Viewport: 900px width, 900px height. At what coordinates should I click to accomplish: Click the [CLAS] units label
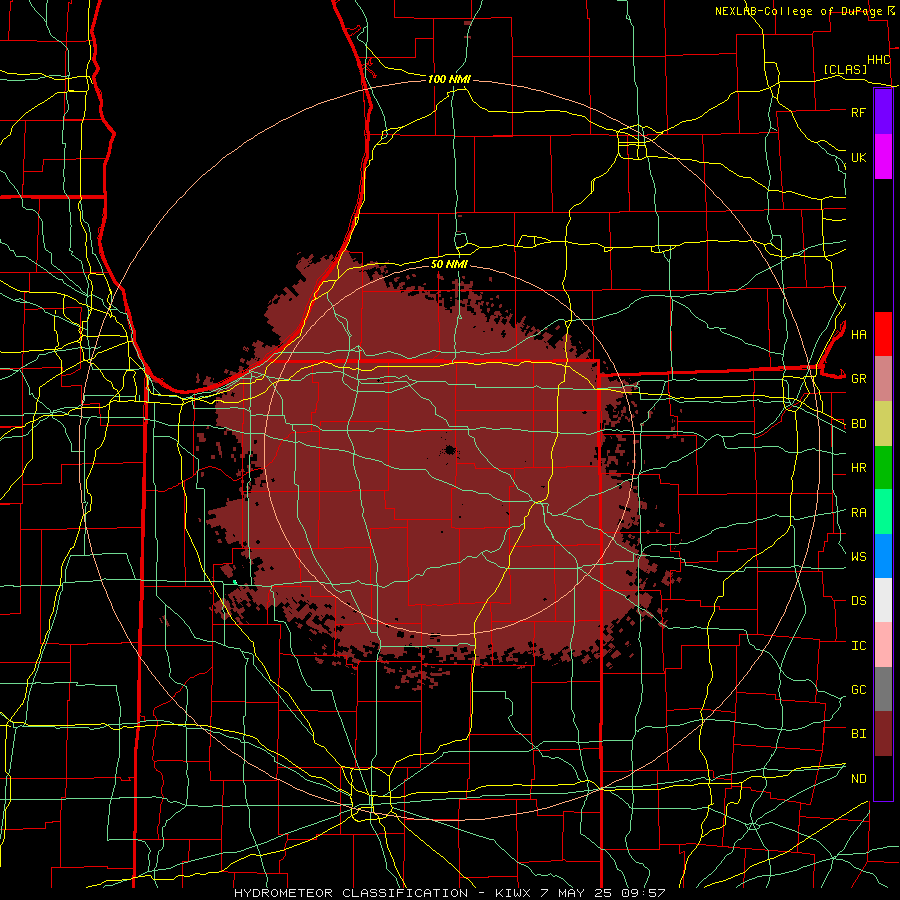(x=845, y=69)
